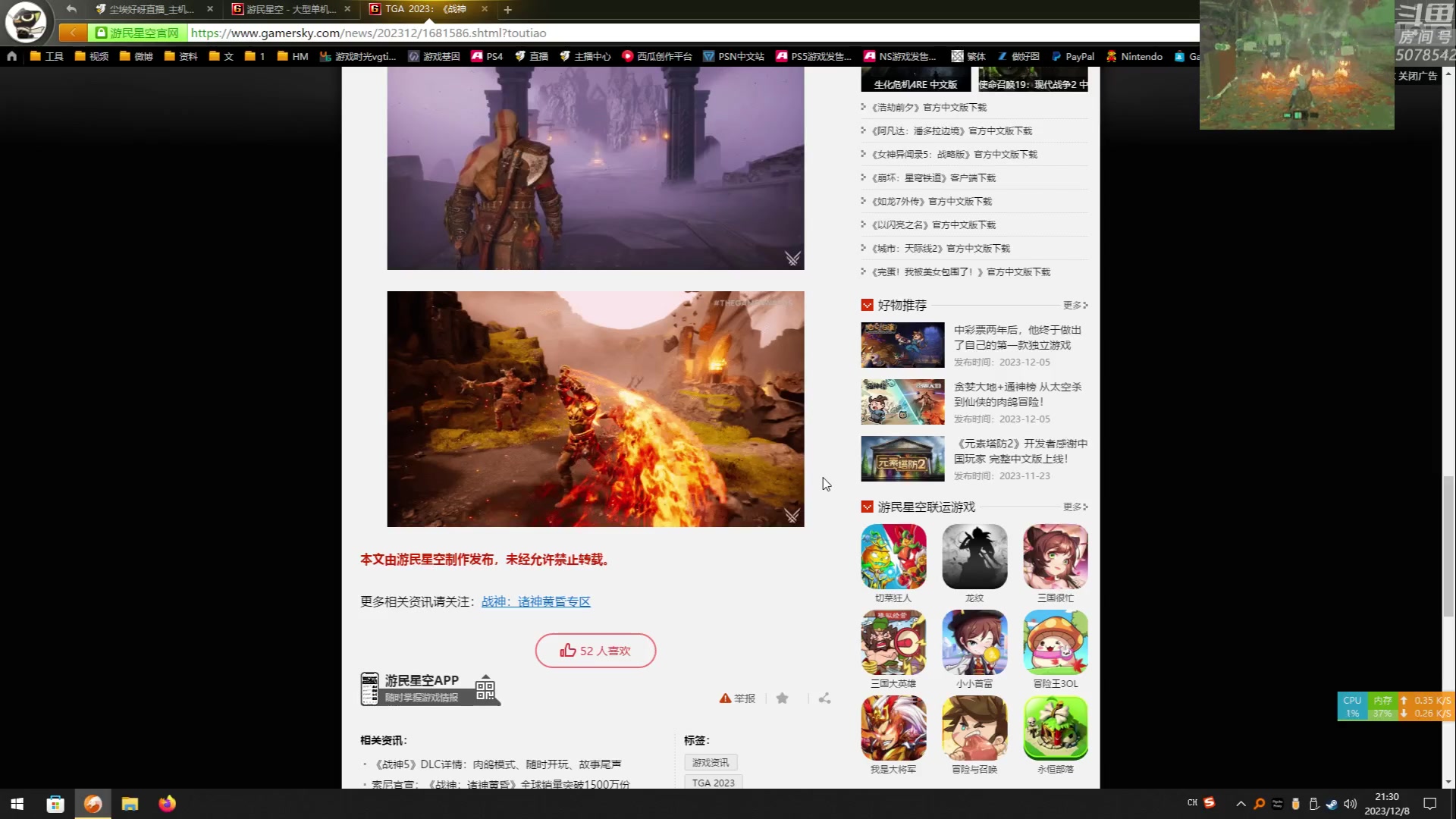1456x819 pixels.
Task: Go back using the orange back arrow
Action: click(x=73, y=33)
